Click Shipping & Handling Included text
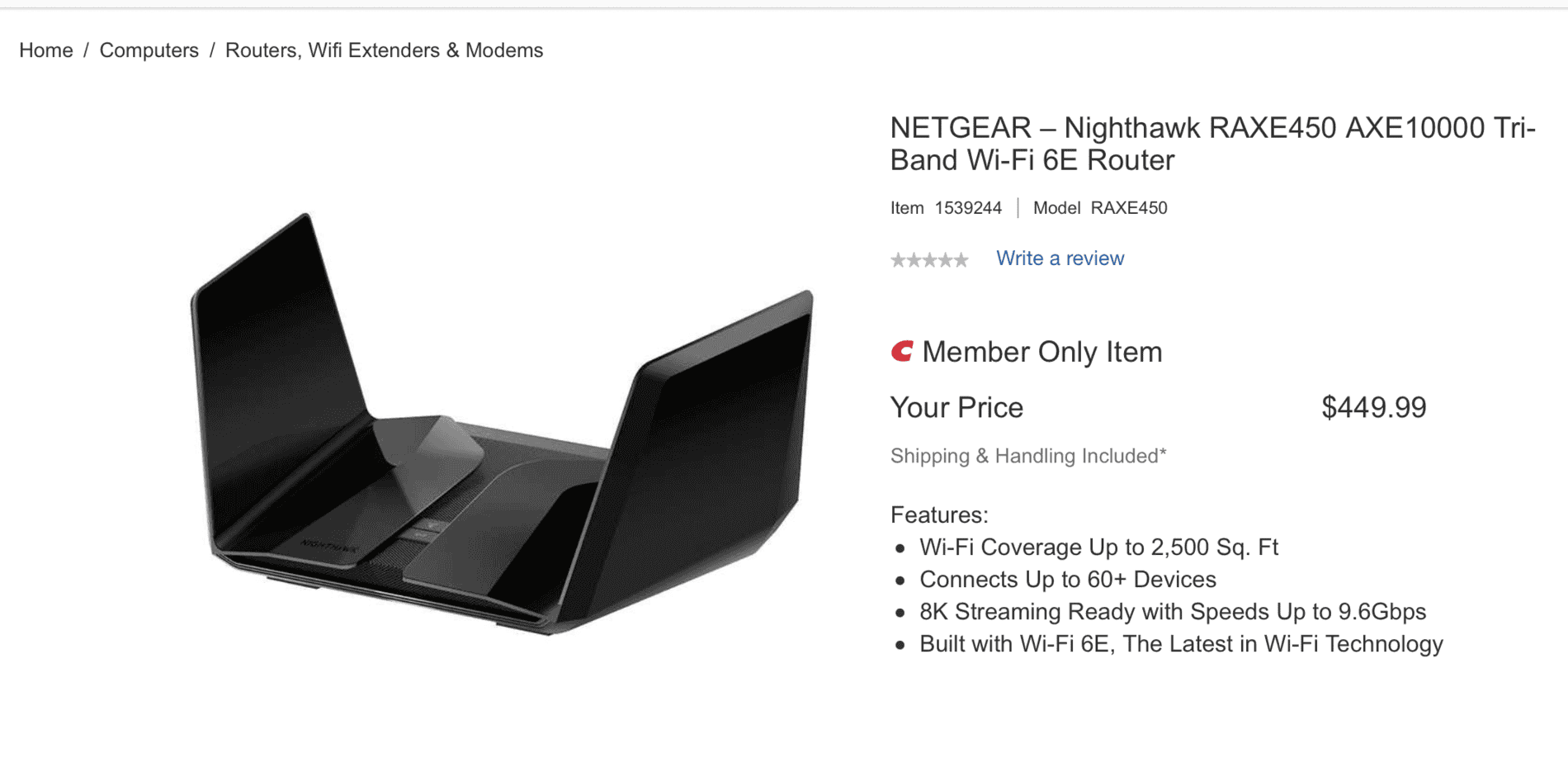Viewport: 1568px width, 782px height. click(1028, 456)
